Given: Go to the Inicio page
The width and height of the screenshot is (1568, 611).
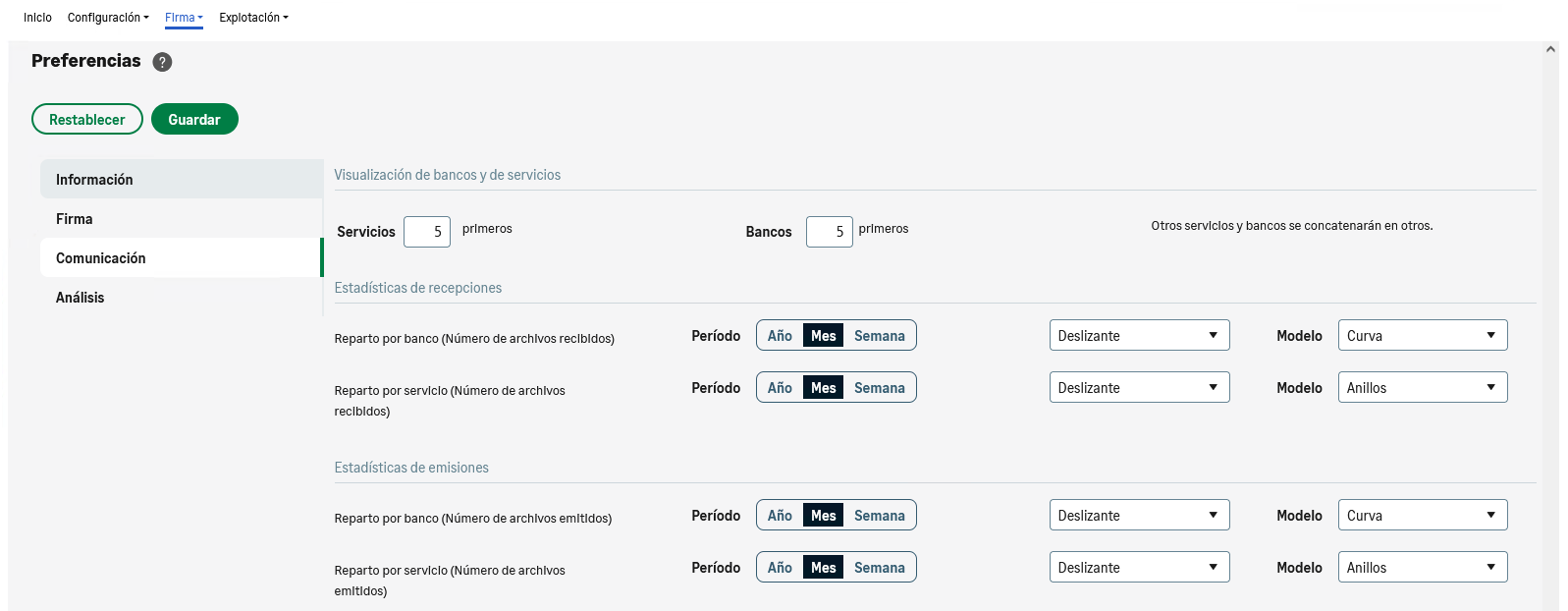Looking at the screenshot, I should point(37,18).
